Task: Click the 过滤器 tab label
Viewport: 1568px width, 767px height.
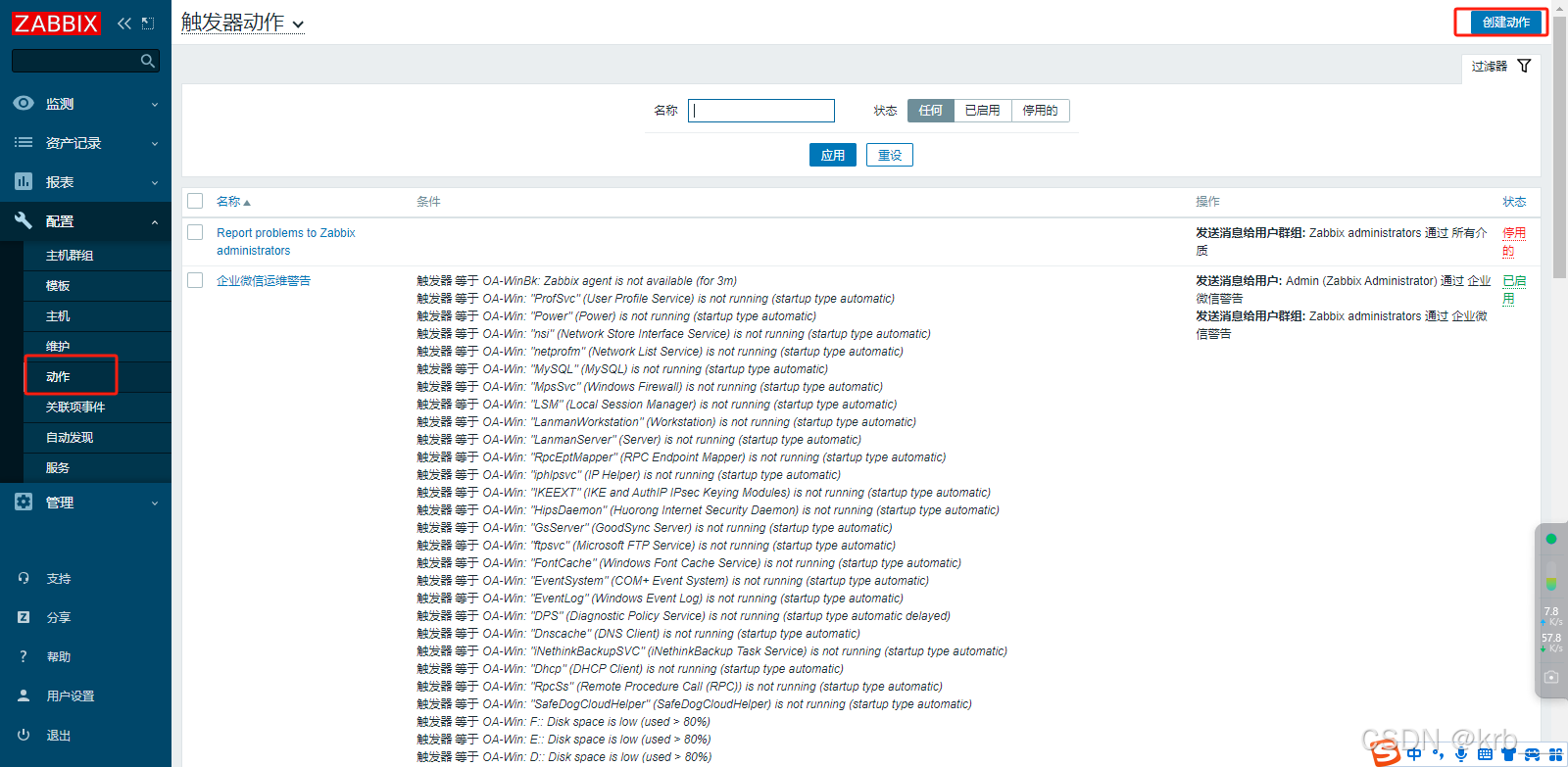Action: coord(1489,67)
